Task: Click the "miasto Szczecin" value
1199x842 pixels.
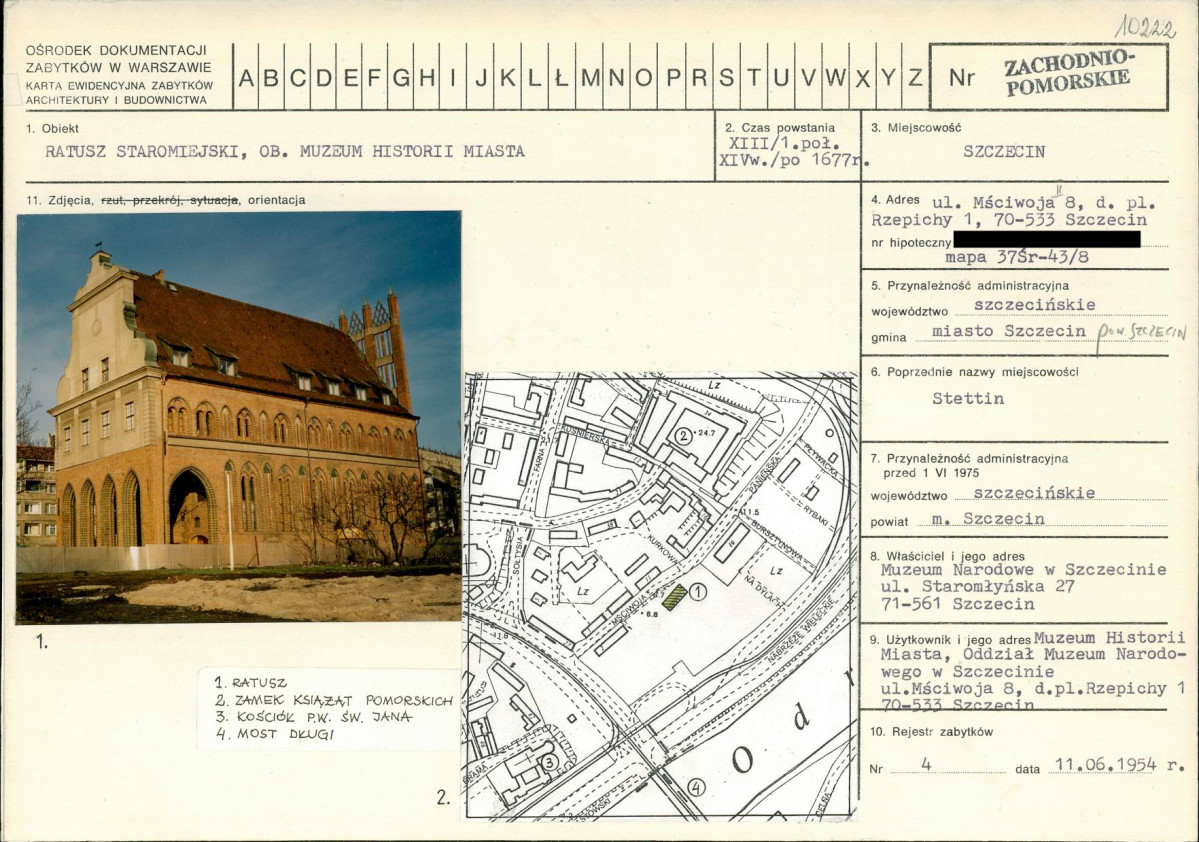Action: 1009,331
